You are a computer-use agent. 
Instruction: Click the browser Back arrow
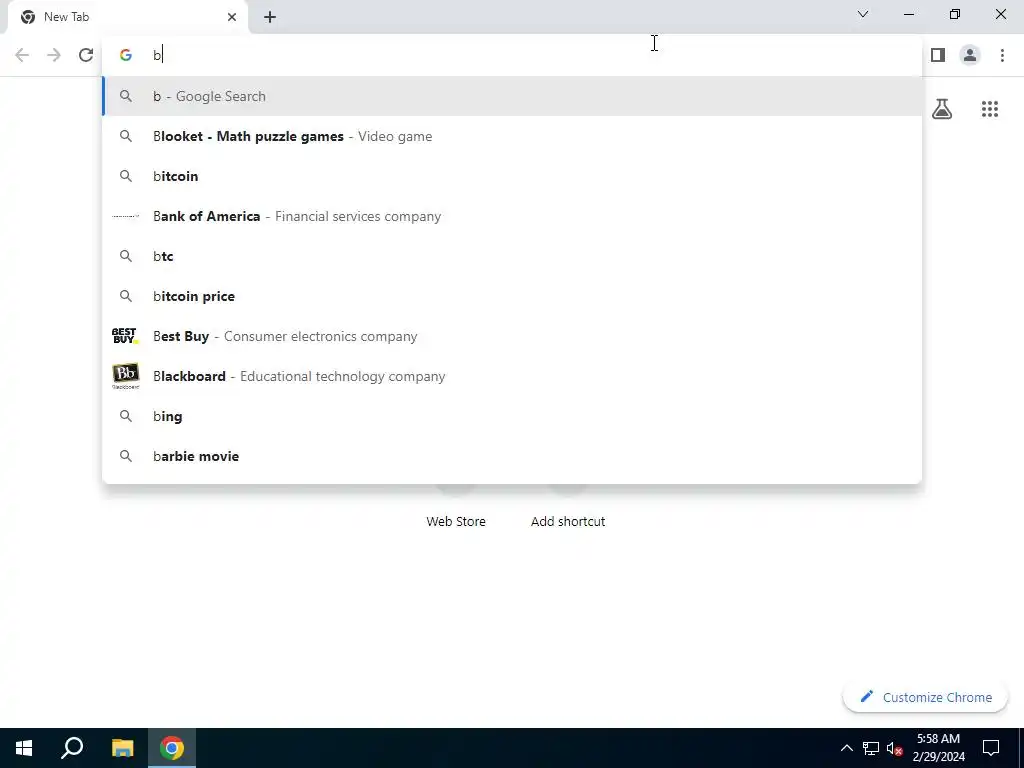coord(22,55)
